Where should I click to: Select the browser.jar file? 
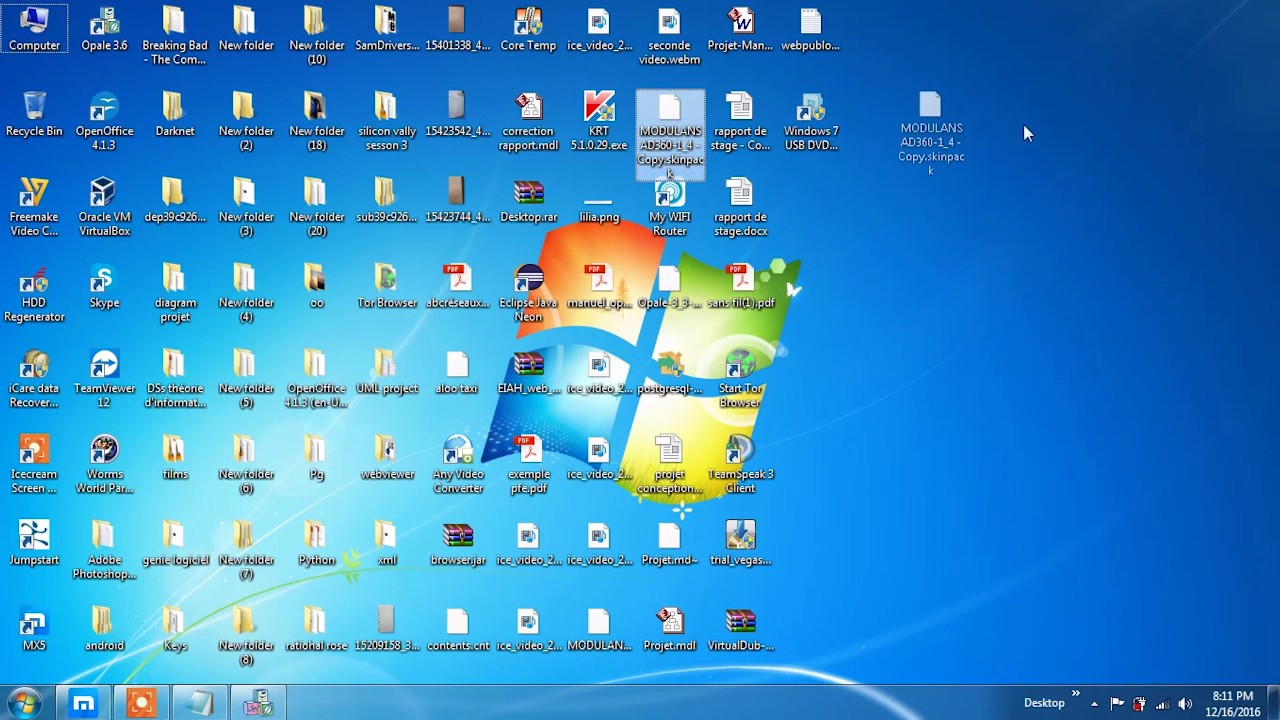tap(458, 544)
